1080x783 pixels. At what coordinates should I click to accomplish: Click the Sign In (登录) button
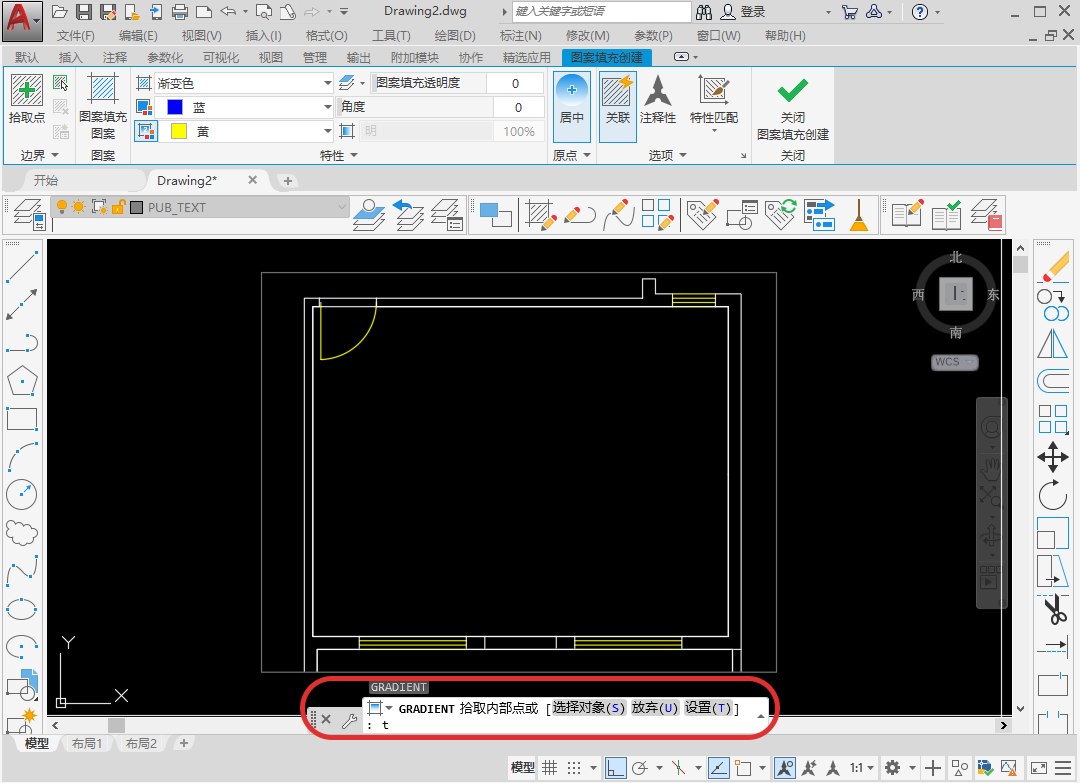742,12
